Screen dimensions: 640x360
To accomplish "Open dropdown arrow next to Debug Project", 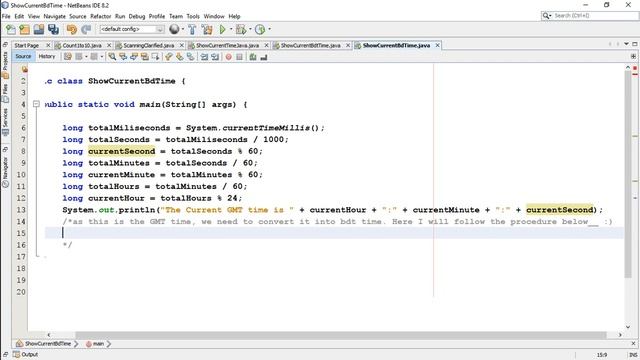I will pyautogui.click(x=250, y=29).
